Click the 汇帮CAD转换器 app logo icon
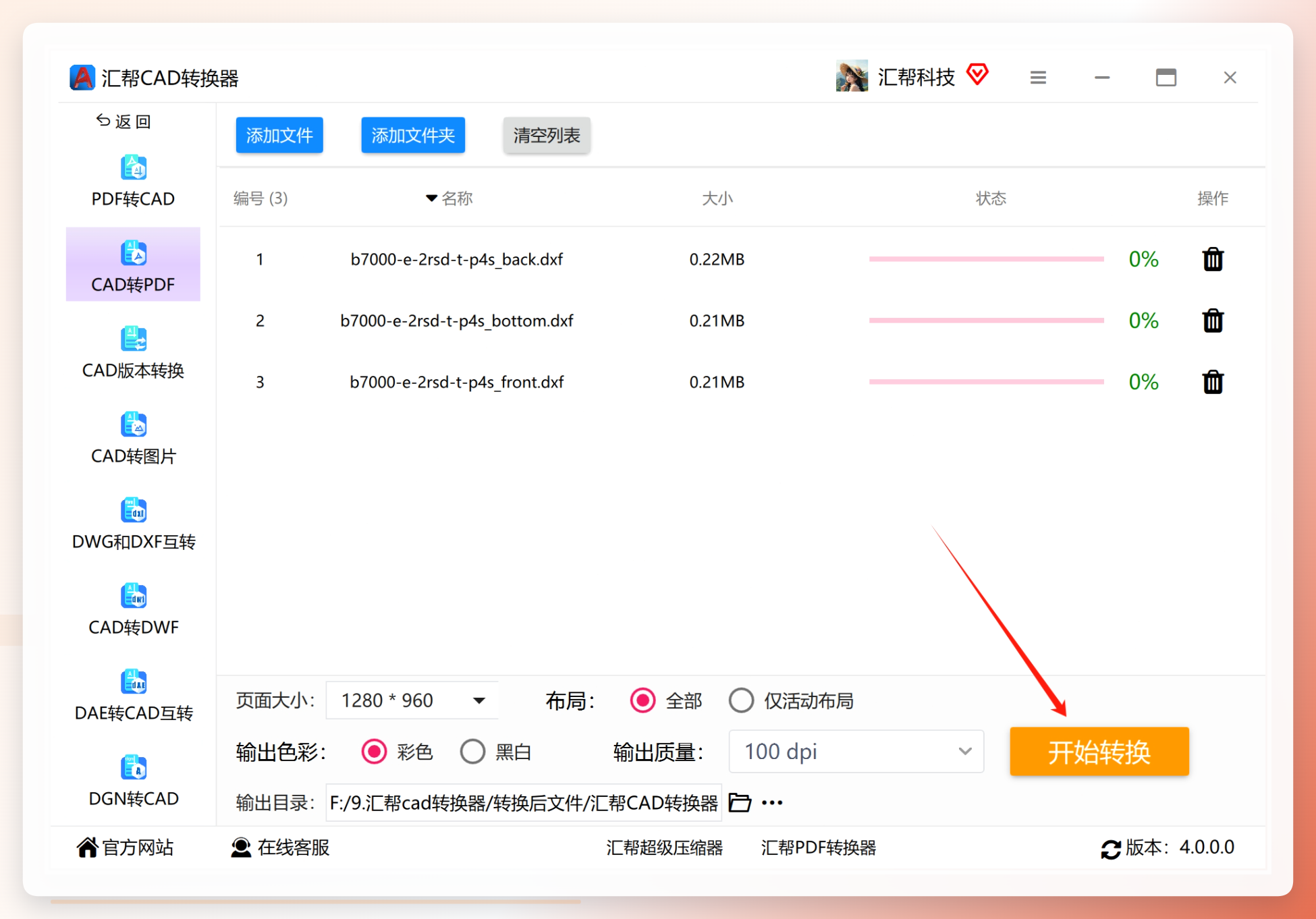Viewport: 1316px width, 919px height. pos(82,78)
